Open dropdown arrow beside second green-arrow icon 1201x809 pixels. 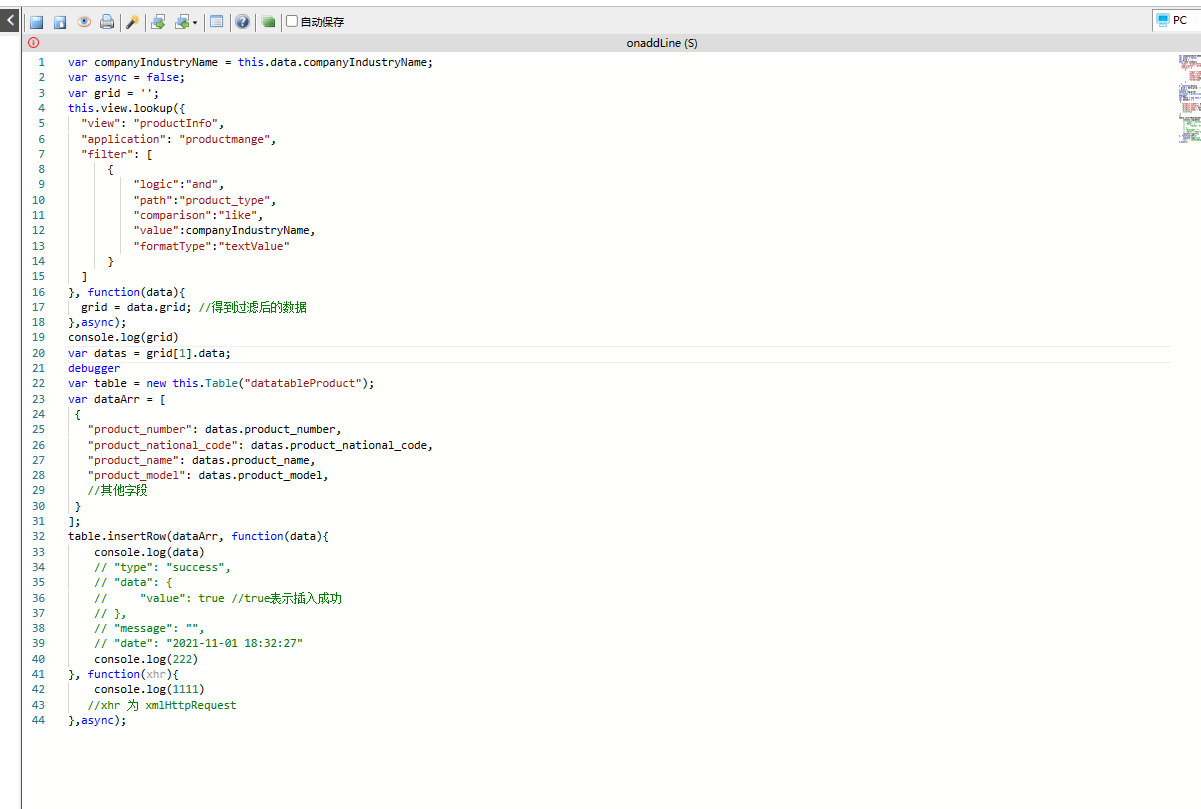click(195, 22)
